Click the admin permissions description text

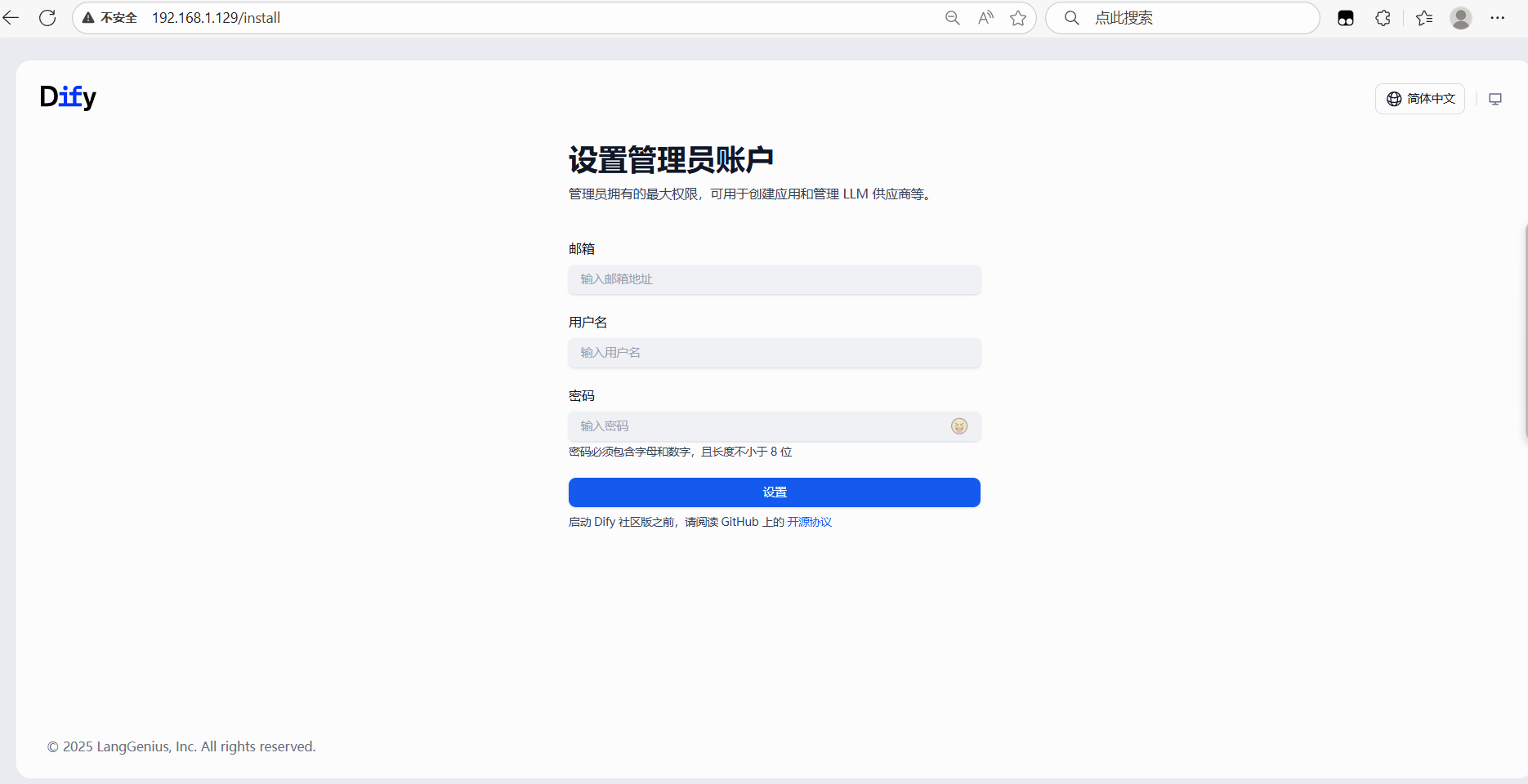[x=752, y=194]
